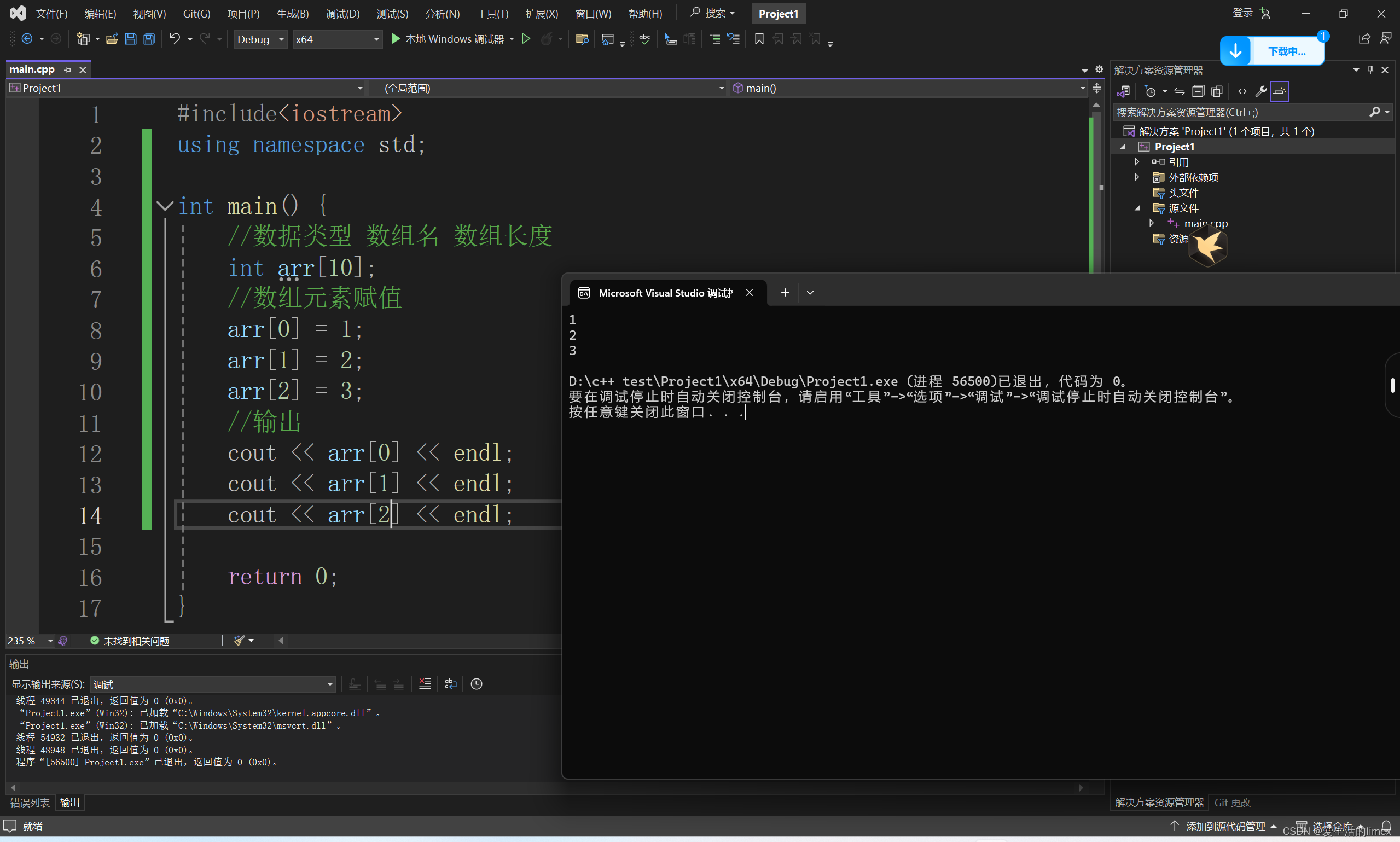Toggle a bookmark with the bookmark icon
The width and height of the screenshot is (1400, 842).
[x=759, y=39]
